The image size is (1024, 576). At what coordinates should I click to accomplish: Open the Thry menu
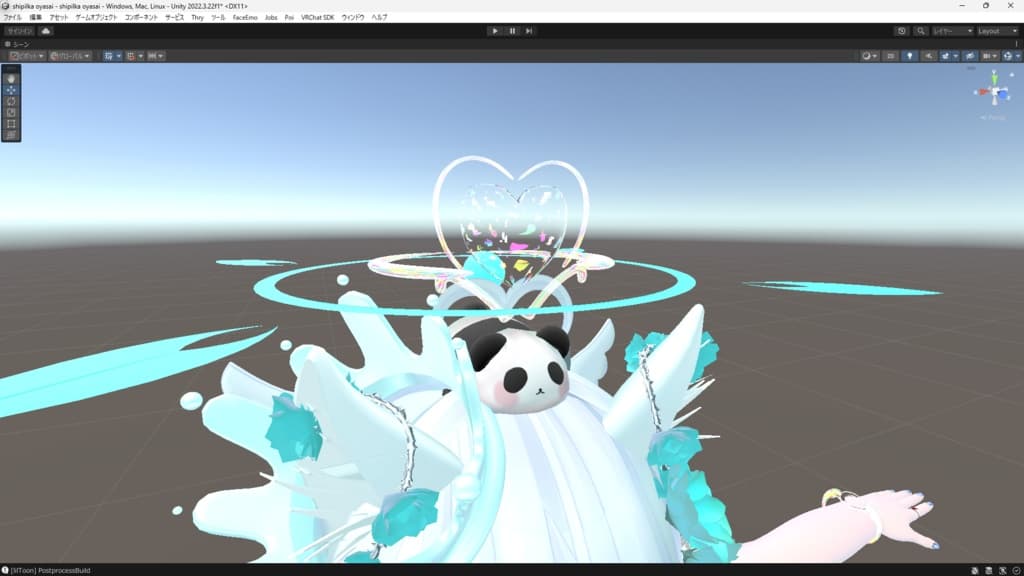pos(197,18)
